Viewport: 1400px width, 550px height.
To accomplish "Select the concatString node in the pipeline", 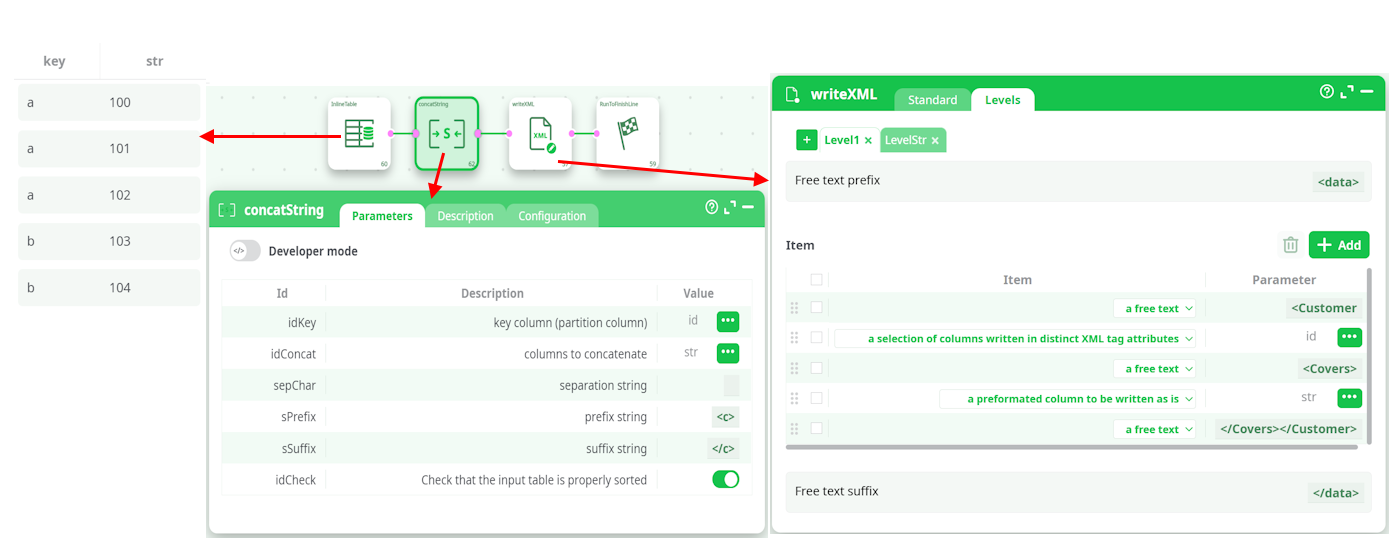I will (x=446, y=133).
